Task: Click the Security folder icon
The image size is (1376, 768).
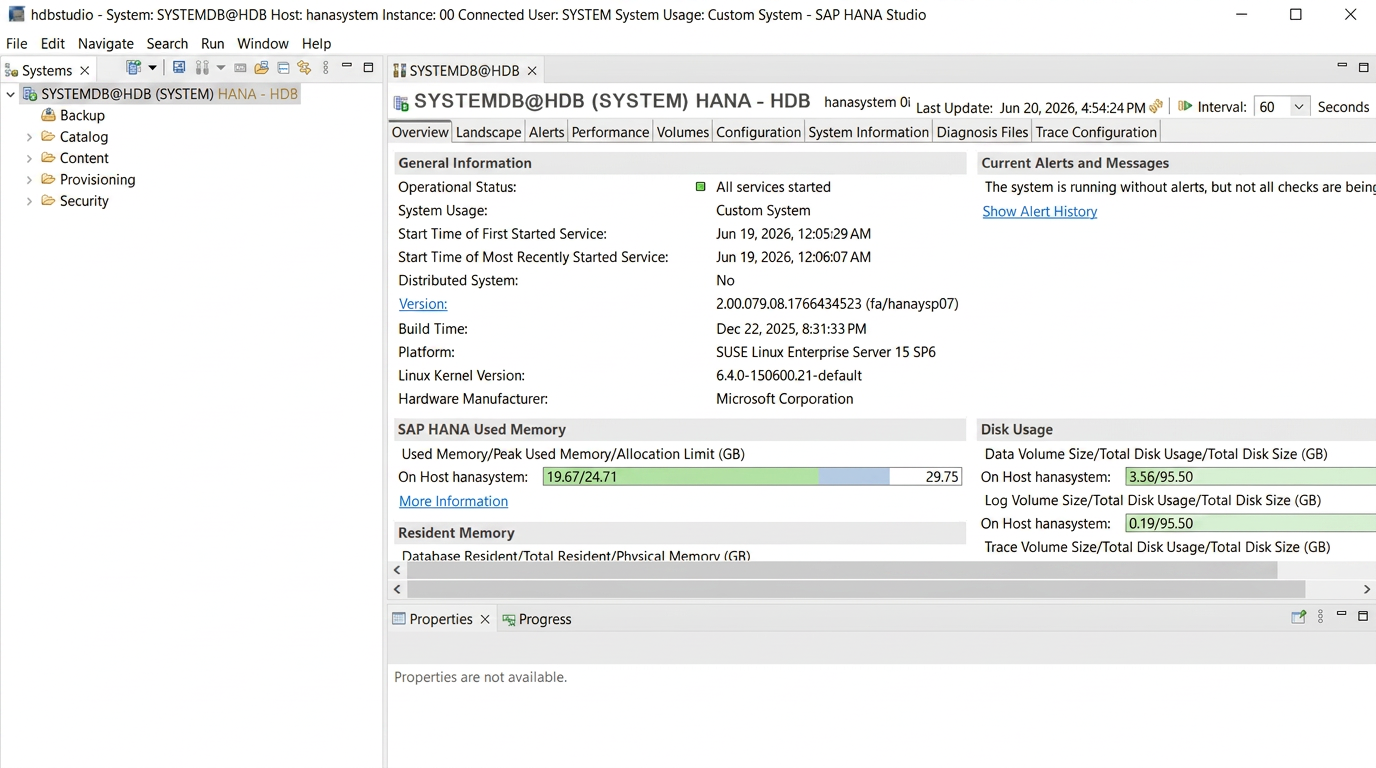Action: [x=48, y=200]
